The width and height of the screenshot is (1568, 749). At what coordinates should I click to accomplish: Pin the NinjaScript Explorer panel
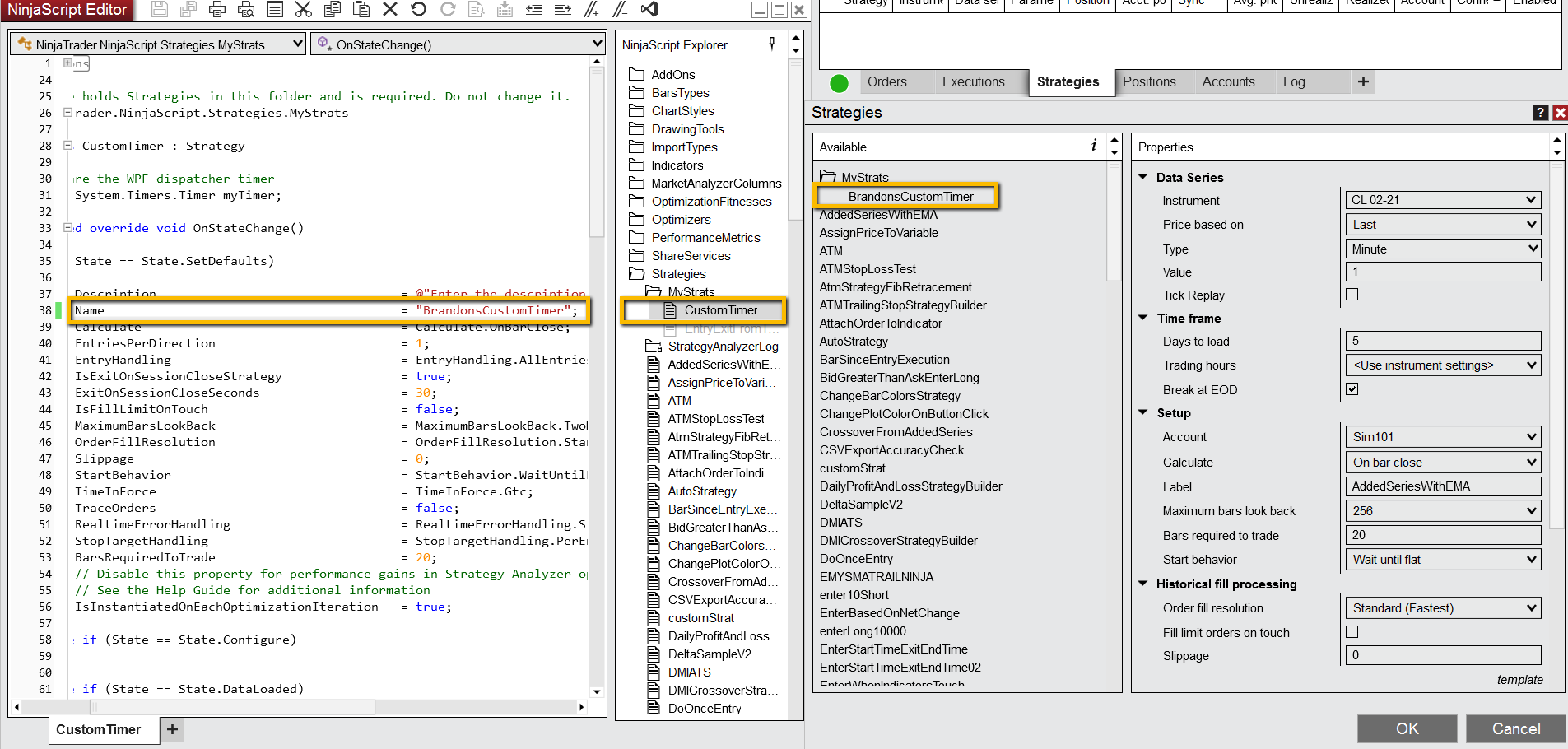point(772,44)
